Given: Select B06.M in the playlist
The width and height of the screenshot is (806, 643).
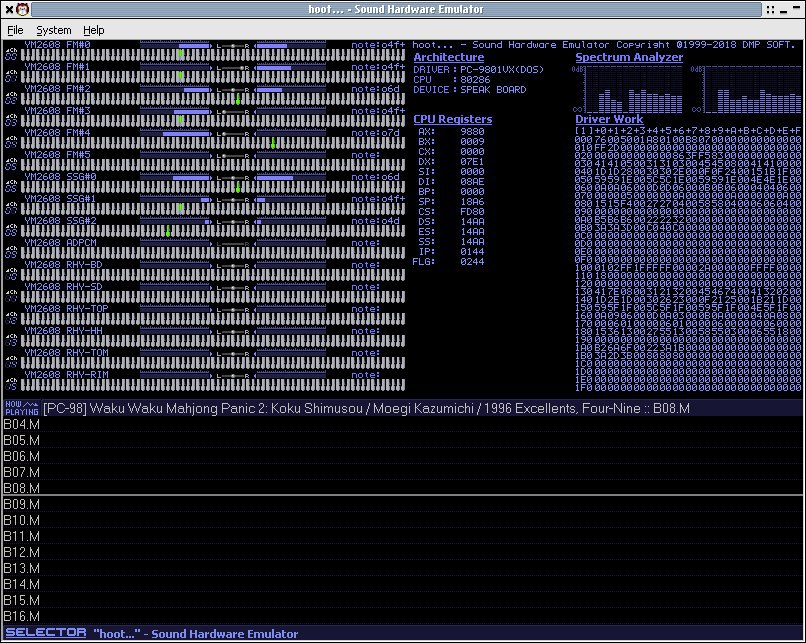Looking at the screenshot, I should pos(403,456).
